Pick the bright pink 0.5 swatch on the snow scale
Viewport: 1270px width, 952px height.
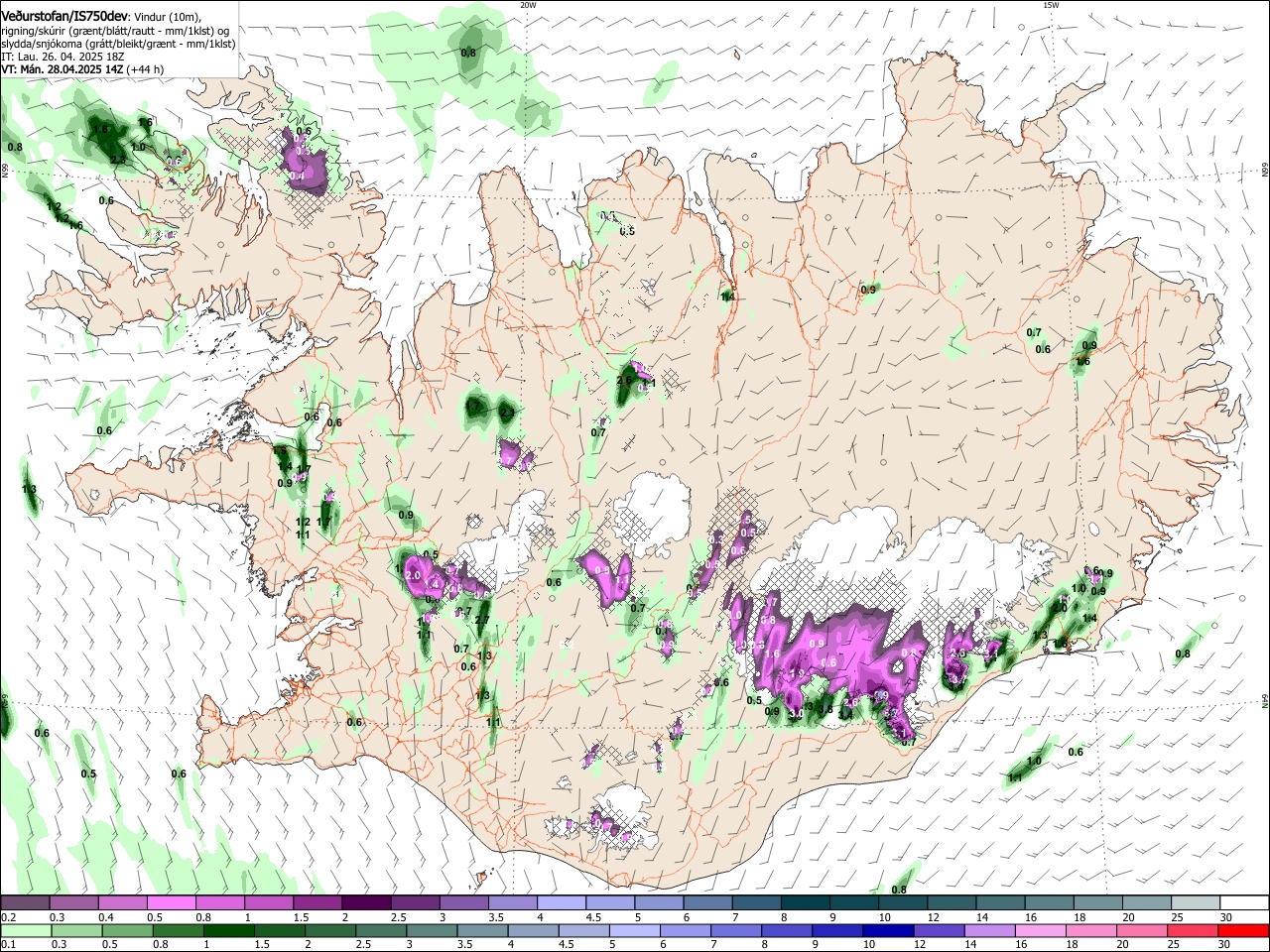[171, 903]
